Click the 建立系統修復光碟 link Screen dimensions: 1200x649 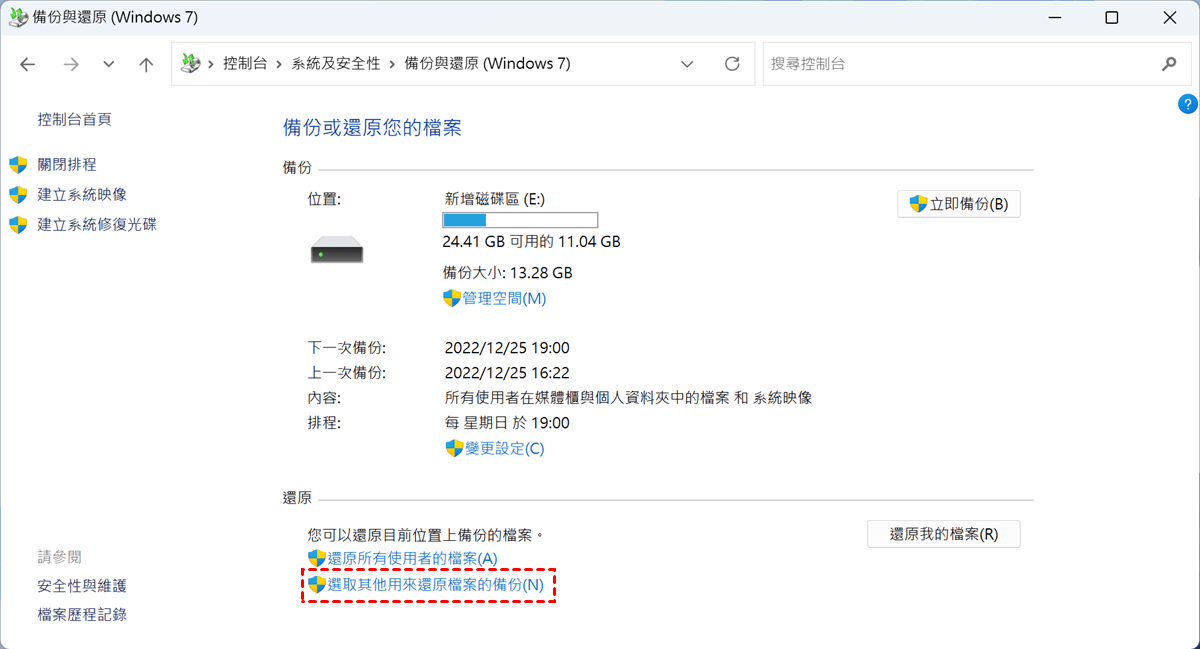(x=97, y=224)
